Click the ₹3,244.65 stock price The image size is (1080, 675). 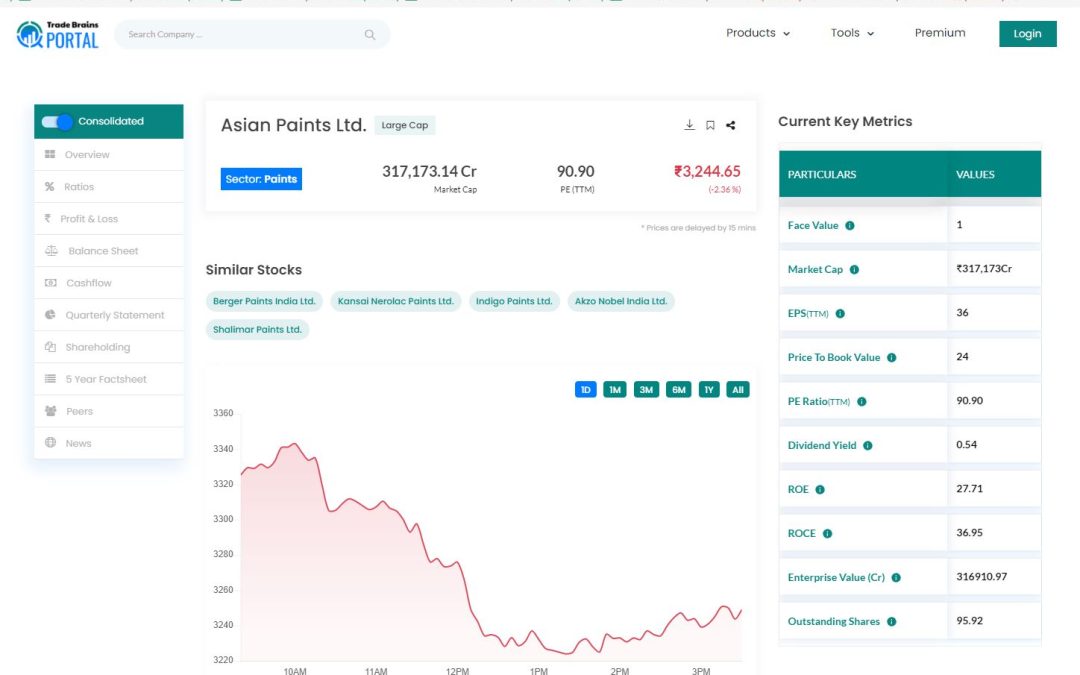pos(707,172)
